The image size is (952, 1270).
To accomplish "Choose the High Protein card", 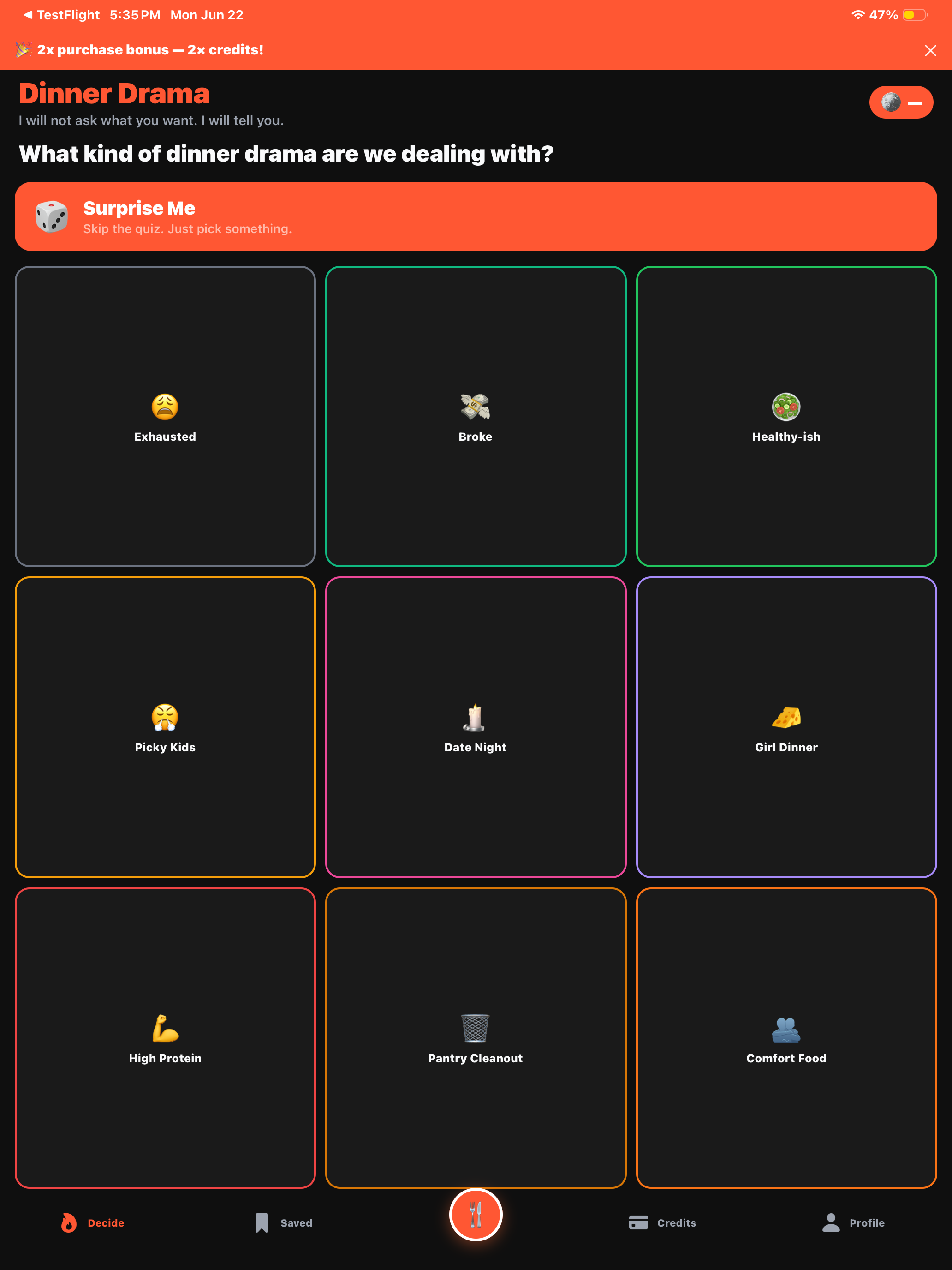I will coord(165,1038).
